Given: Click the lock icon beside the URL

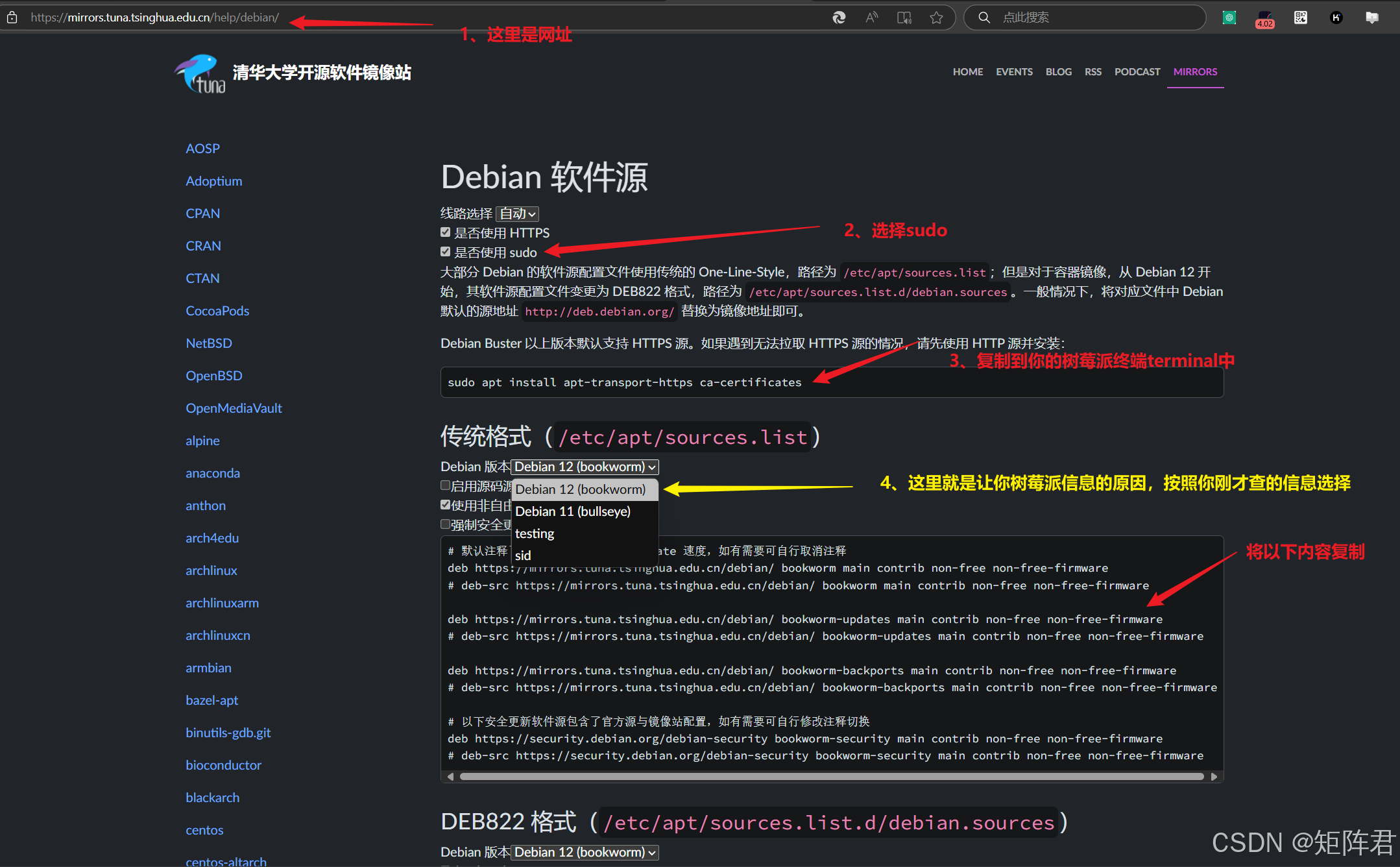Looking at the screenshot, I should (12, 18).
